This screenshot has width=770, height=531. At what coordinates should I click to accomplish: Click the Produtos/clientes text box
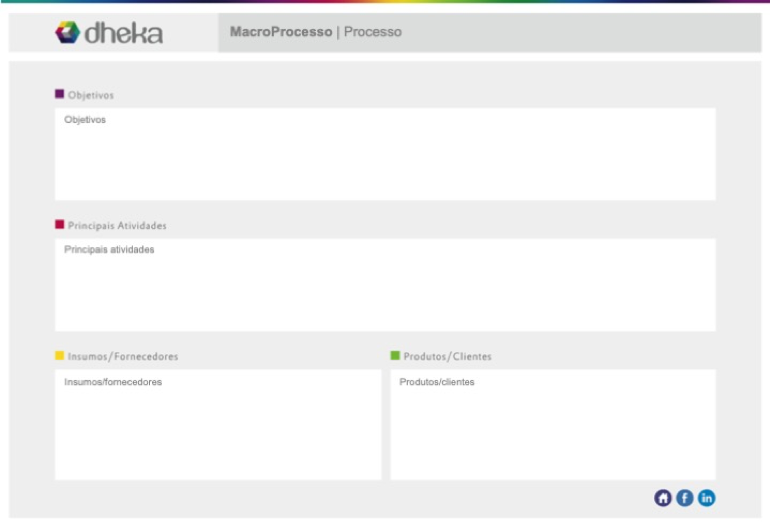[x=553, y=425]
